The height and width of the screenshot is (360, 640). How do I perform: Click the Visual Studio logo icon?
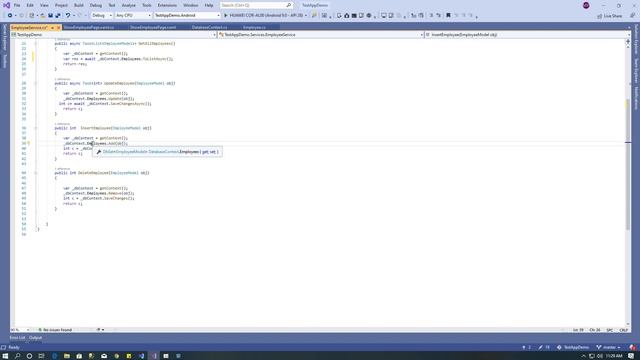click(6, 5)
